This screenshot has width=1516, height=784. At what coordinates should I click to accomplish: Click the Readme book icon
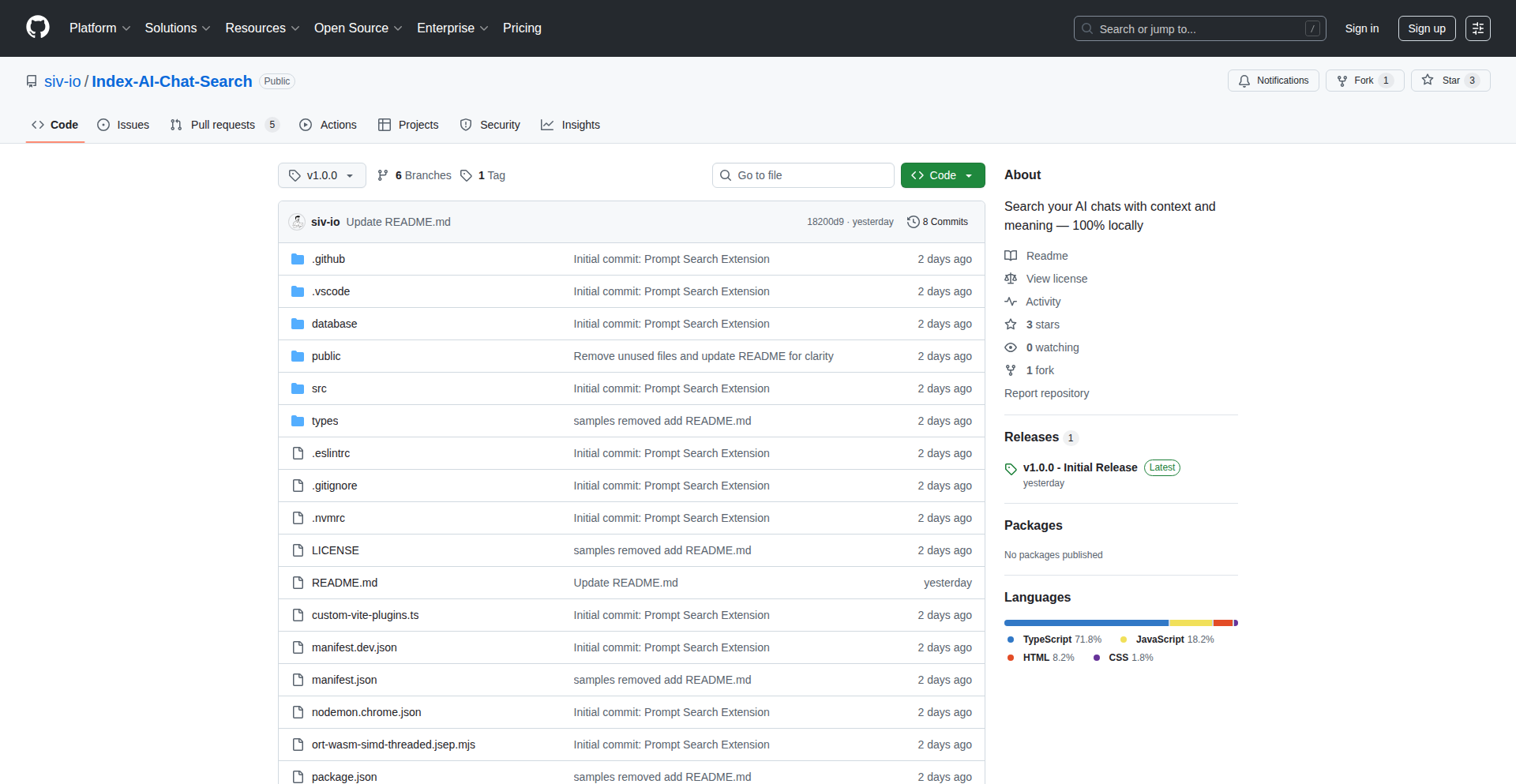tap(1011, 256)
